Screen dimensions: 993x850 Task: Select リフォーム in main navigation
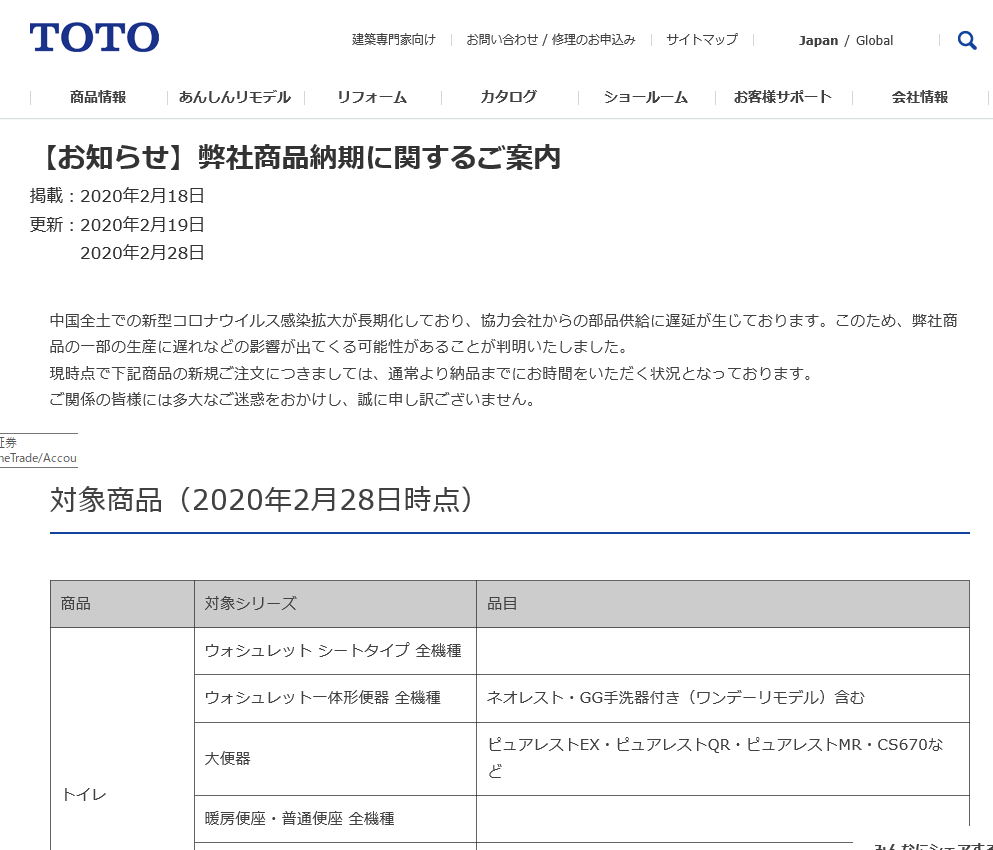tap(372, 97)
